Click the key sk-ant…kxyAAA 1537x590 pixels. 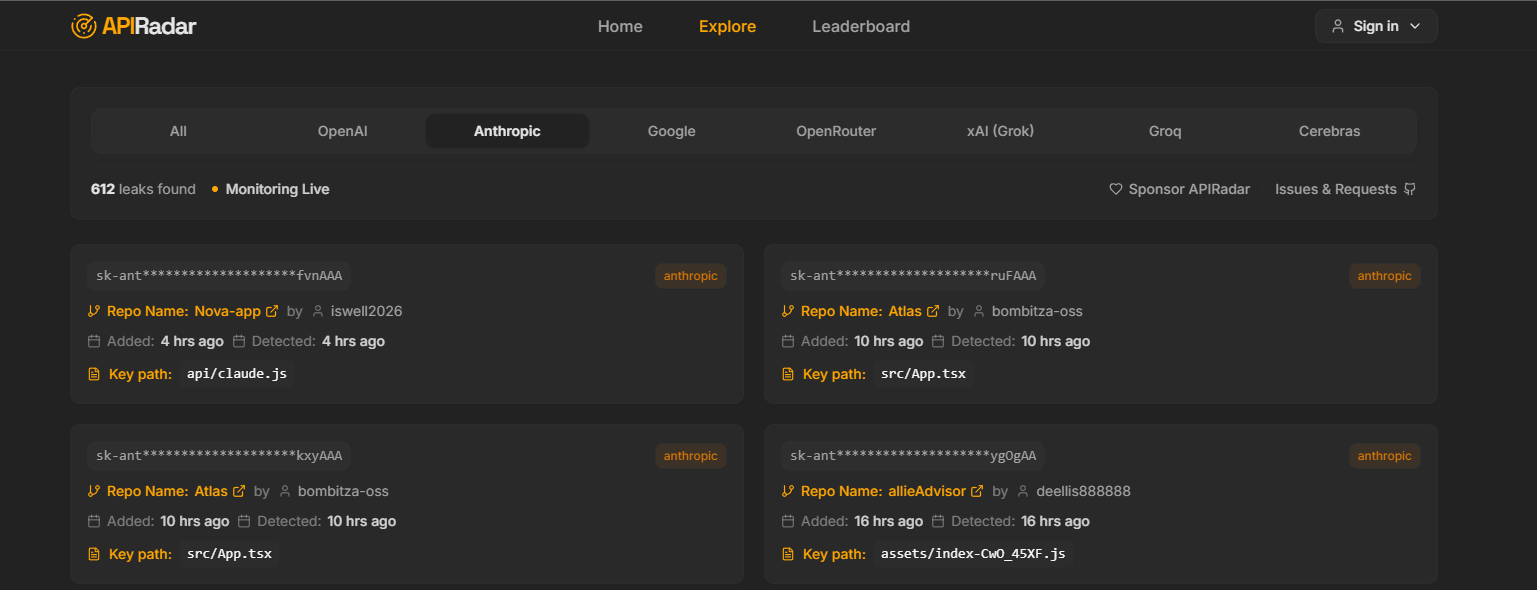(219, 456)
